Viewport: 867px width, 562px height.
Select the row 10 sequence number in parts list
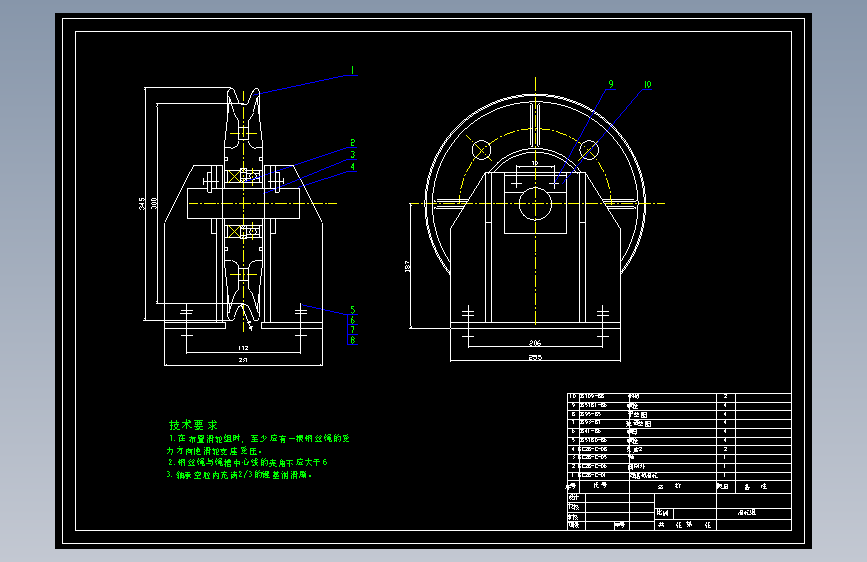click(x=573, y=397)
